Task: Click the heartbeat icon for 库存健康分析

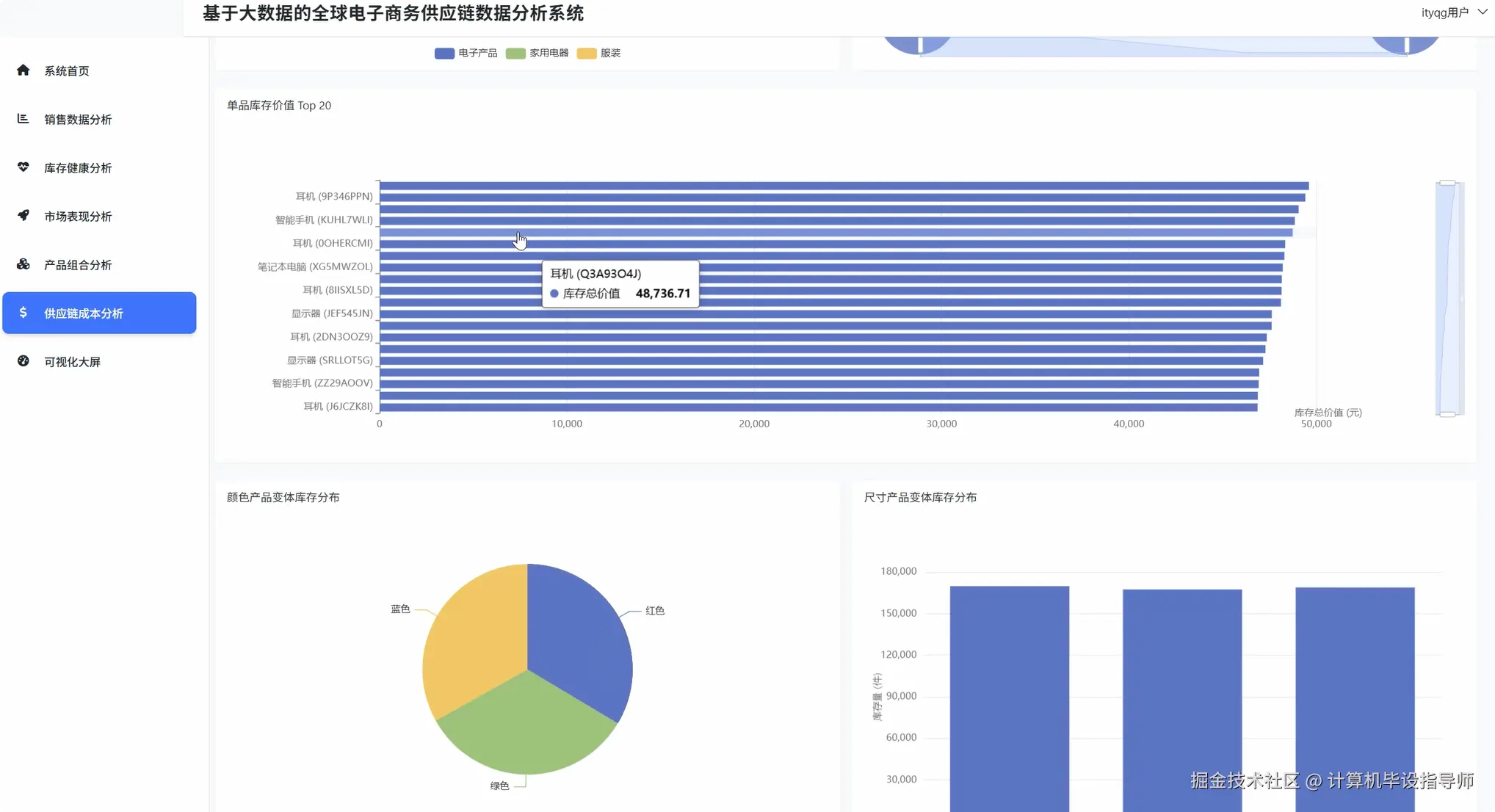Action: 23,167
